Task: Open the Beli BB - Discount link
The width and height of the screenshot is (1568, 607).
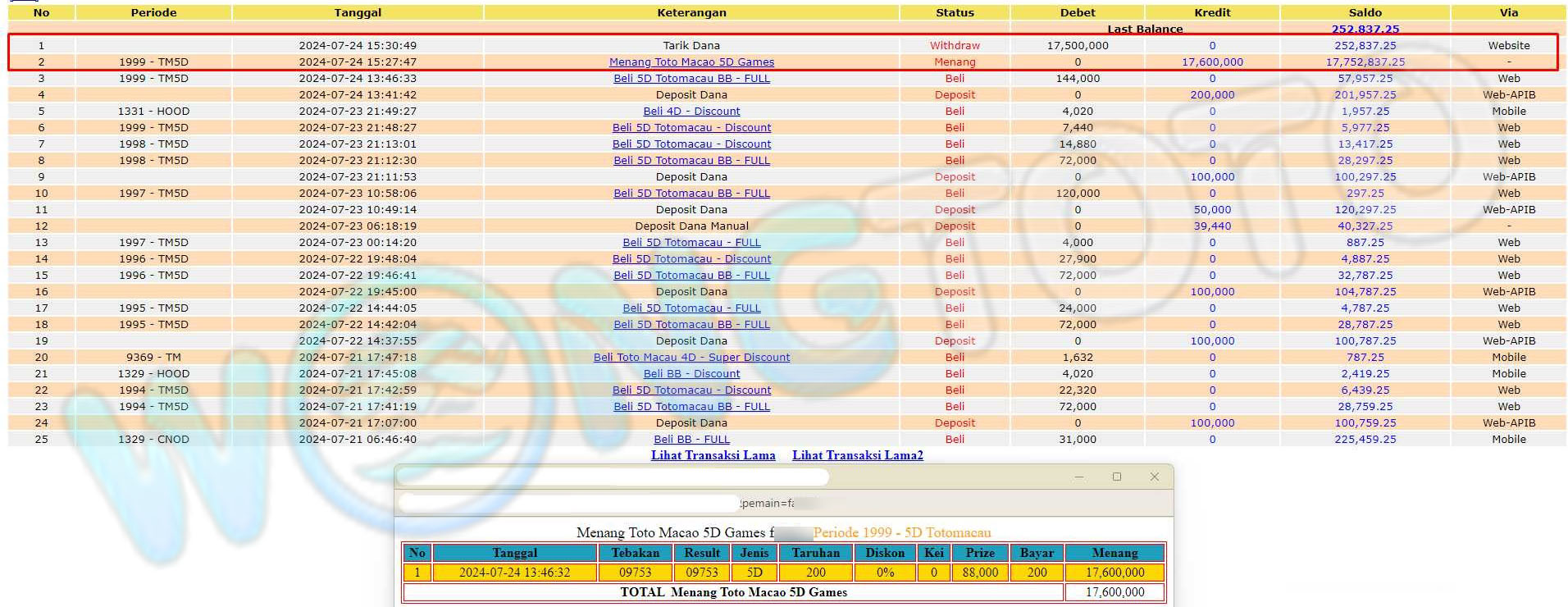Action: (691, 374)
